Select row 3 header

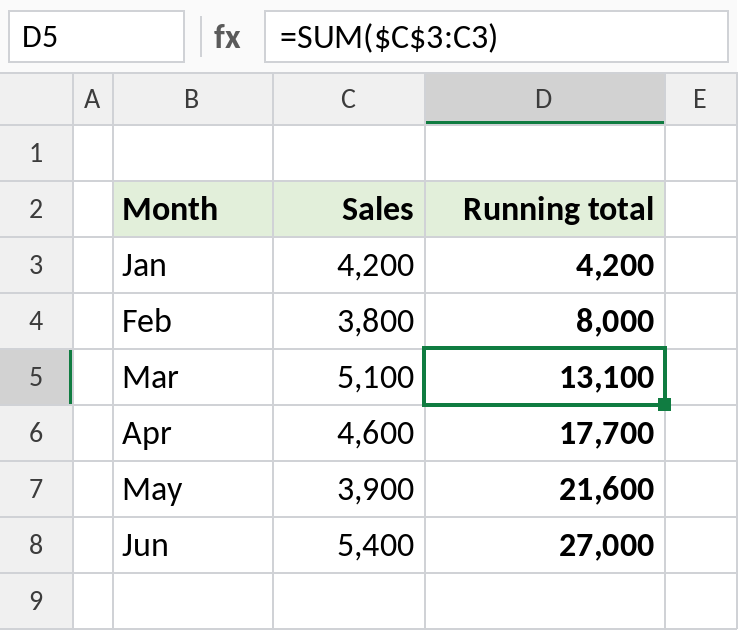pos(36,265)
